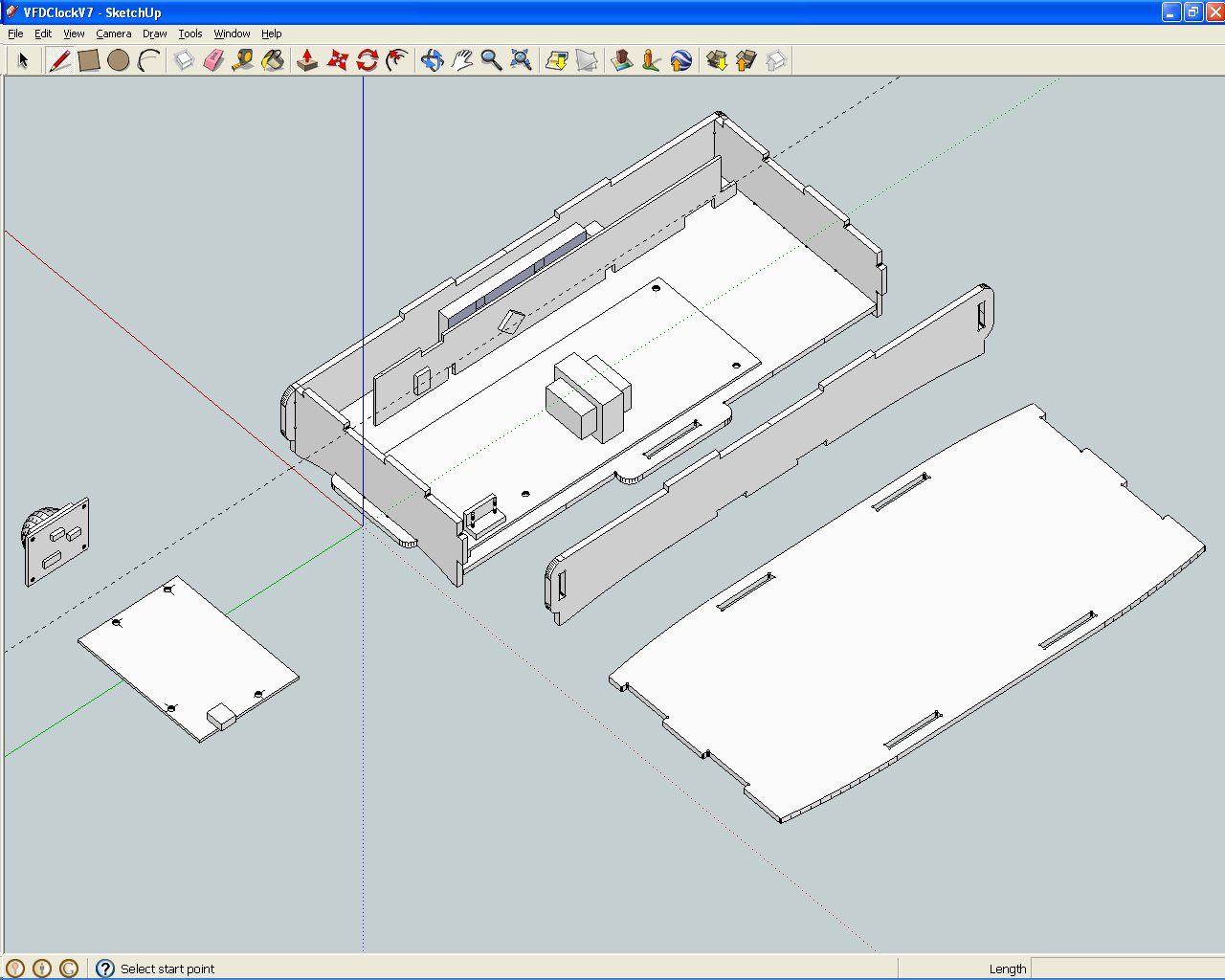This screenshot has height=980, width=1225.
Task: Select the Rectangle drawing tool
Action: [x=89, y=60]
